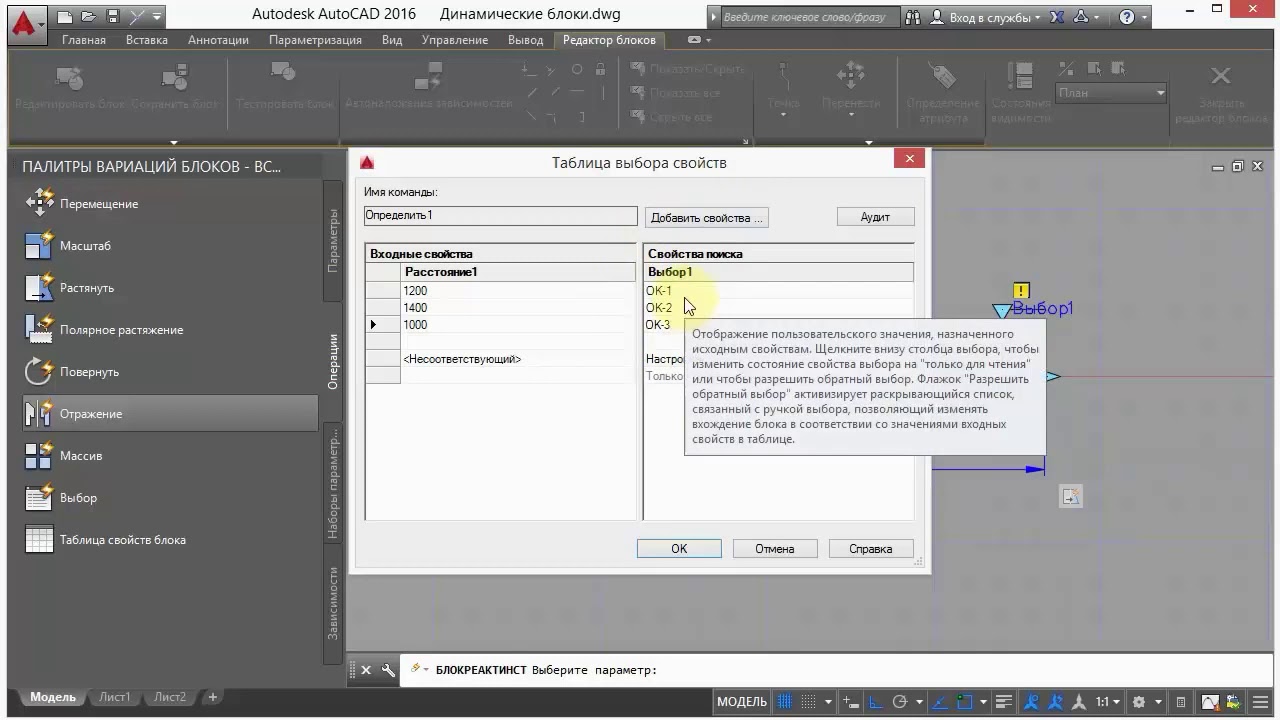Click the Расстояние1 column header
Screen dimensions: 1280x720
(x=518, y=272)
